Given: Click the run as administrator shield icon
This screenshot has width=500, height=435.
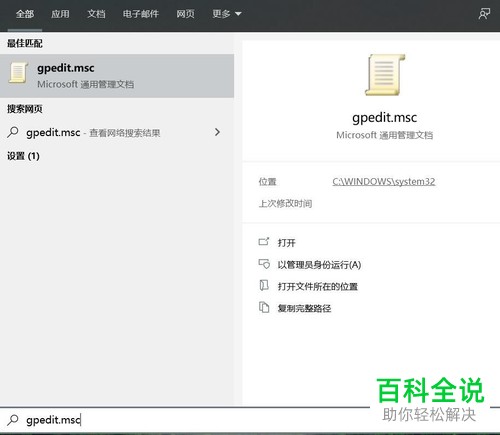Looking at the screenshot, I should click(x=264, y=264).
